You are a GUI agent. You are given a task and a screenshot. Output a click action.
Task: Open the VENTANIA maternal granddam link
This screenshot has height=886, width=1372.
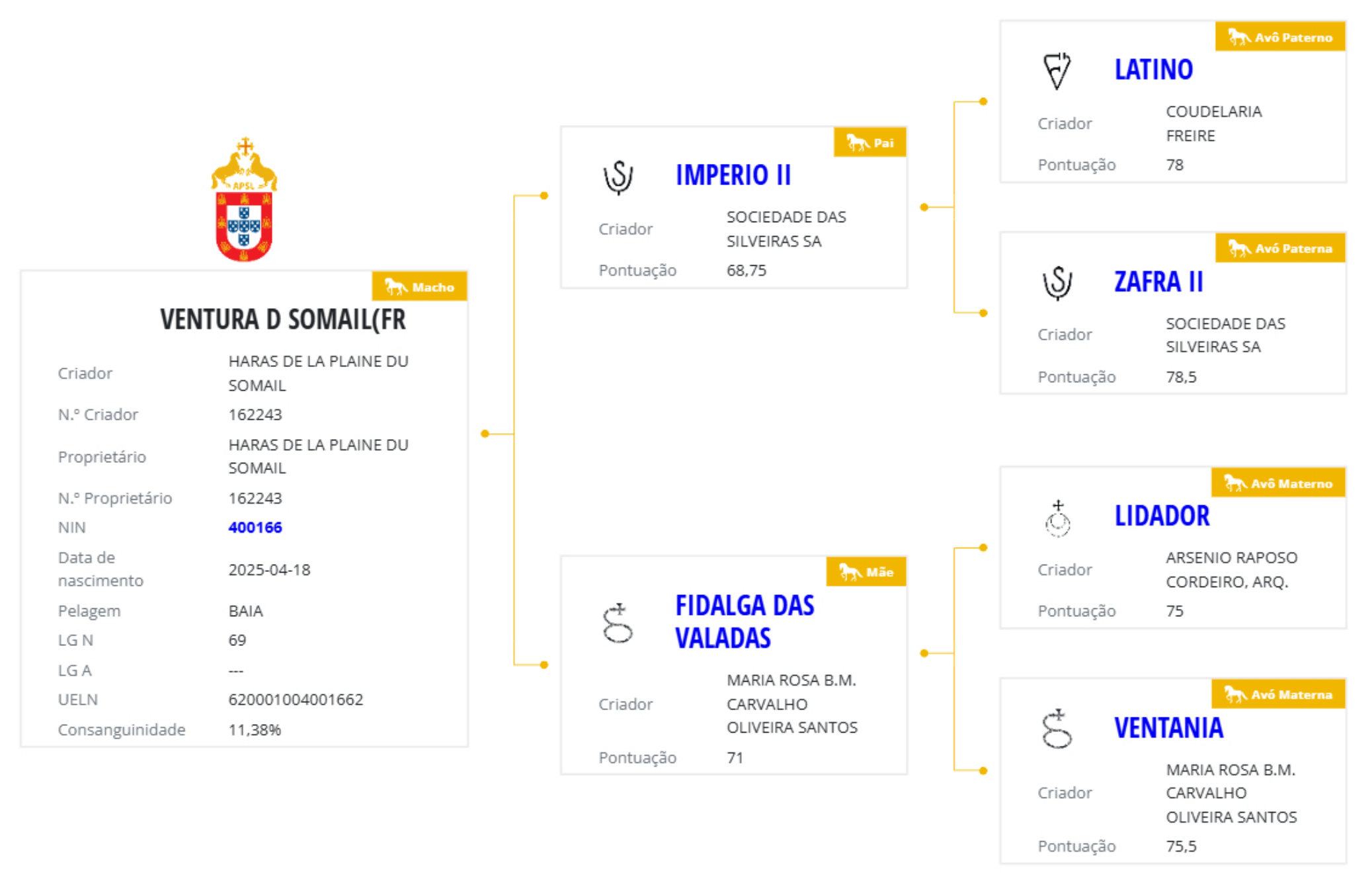coord(1168,728)
